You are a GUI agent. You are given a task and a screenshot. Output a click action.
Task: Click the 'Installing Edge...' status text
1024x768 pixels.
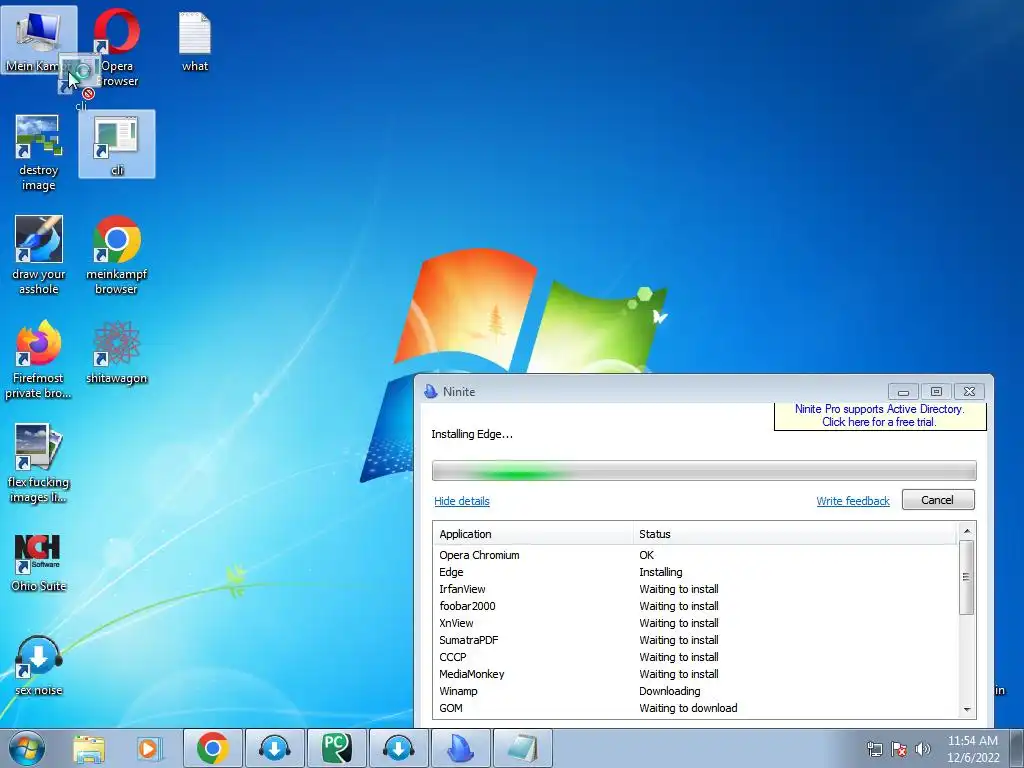[x=472, y=434]
